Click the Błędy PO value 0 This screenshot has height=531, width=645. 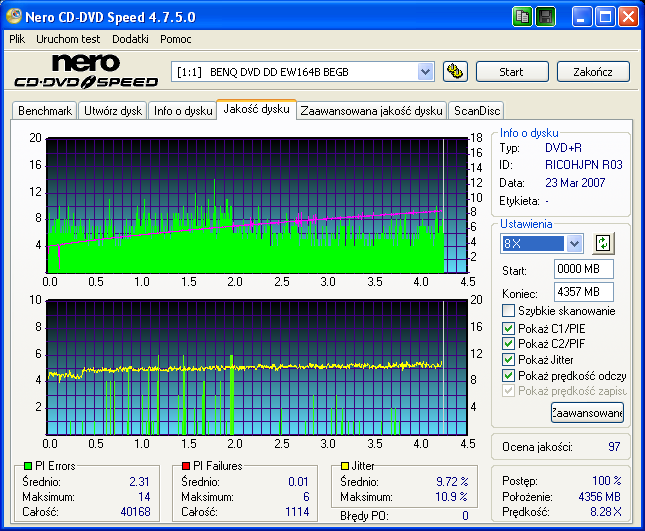point(465,516)
